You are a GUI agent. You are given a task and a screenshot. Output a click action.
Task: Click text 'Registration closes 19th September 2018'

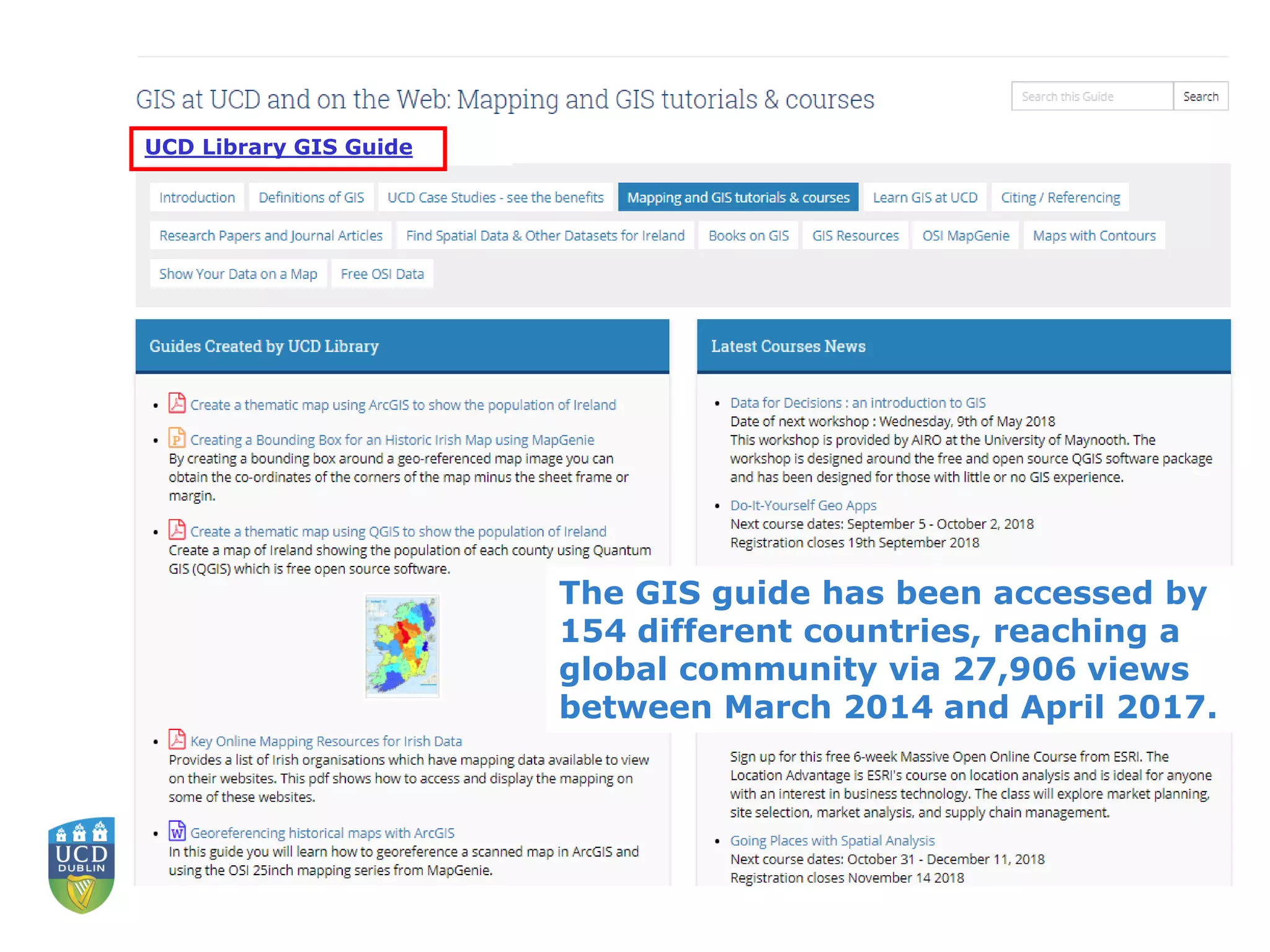pos(855,543)
